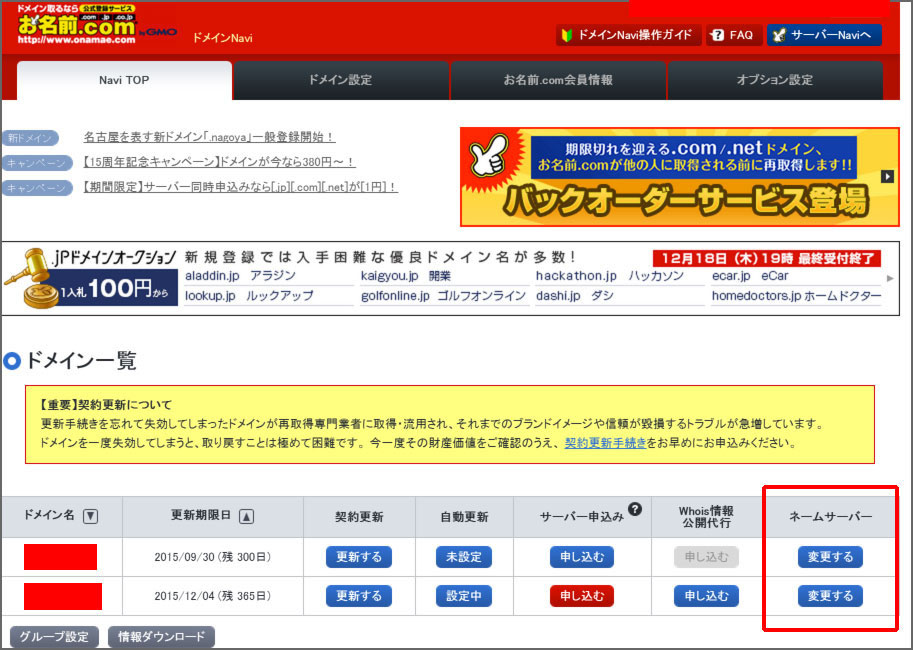
Task: Click red 申し込む server button
Action: pos(582,596)
